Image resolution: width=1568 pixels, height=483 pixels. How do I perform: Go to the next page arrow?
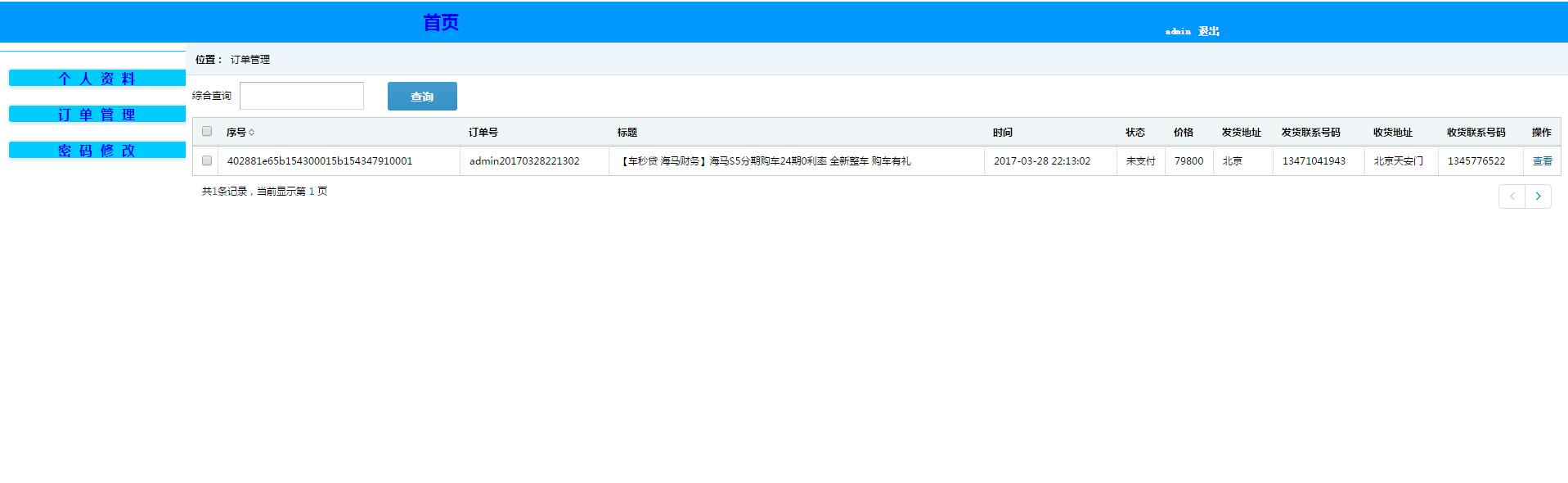pos(1538,196)
